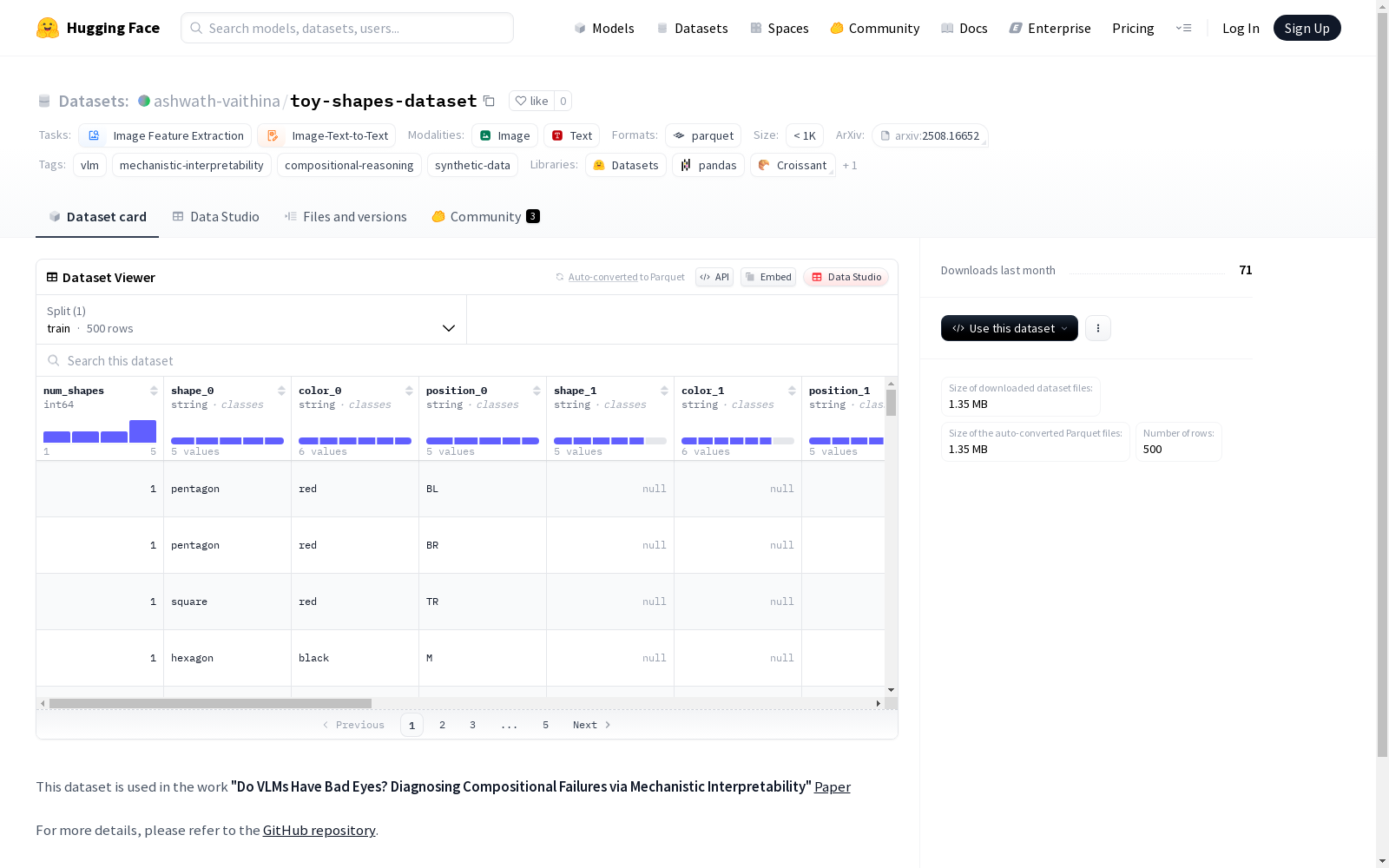
Task: Click the search models, datasets, users field
Action: coord(347,28)
